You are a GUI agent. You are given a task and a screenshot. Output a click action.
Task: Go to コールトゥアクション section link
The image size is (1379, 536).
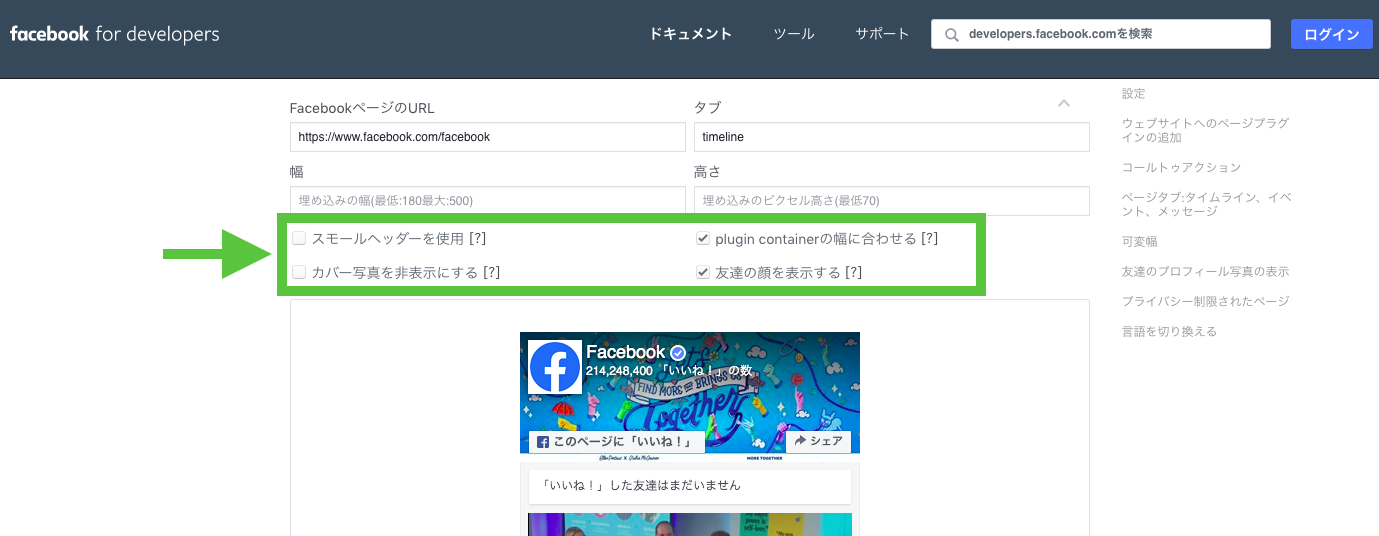(x=1181, y=167)
